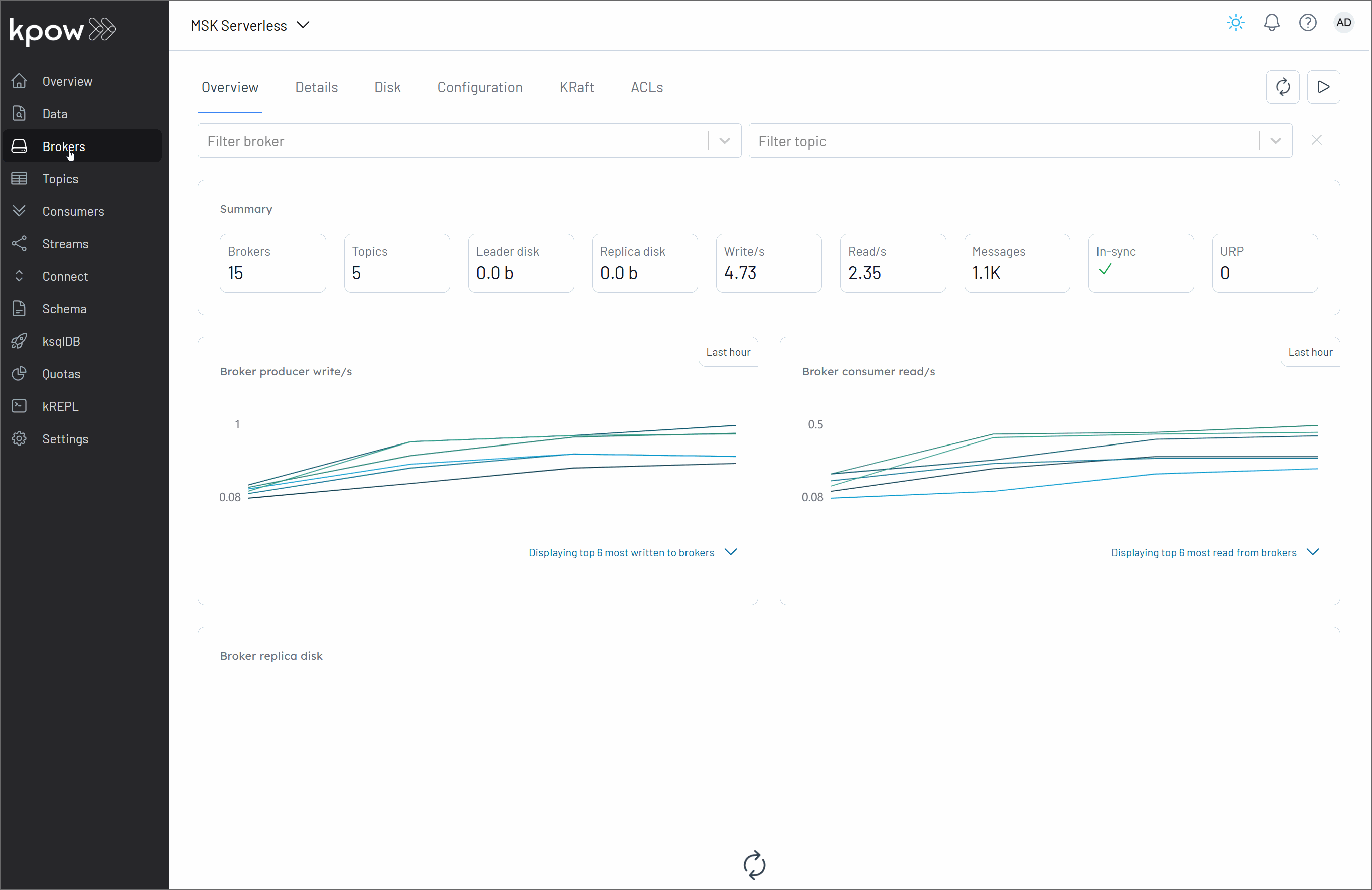
Task: Open kREPL from the sidebar
Action: [60, 406]
